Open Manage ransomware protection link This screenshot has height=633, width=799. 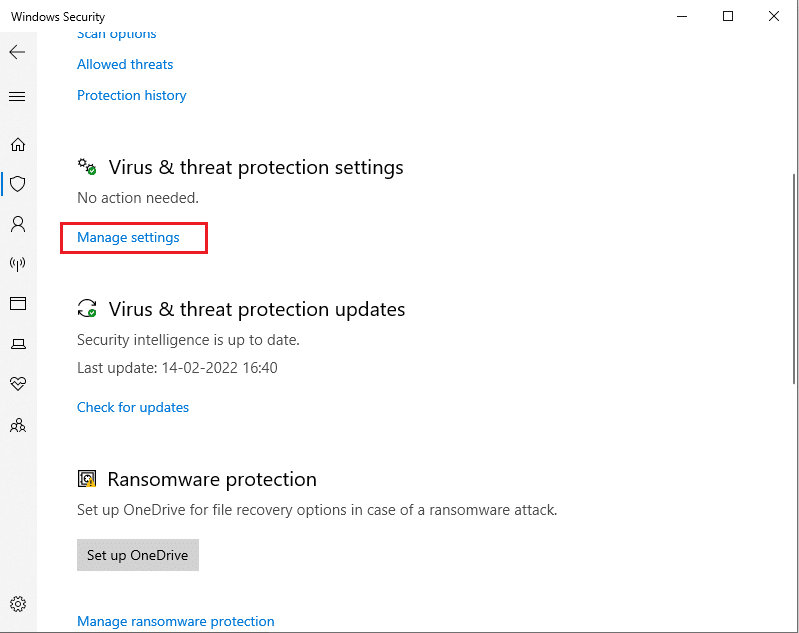coord(175,621)
